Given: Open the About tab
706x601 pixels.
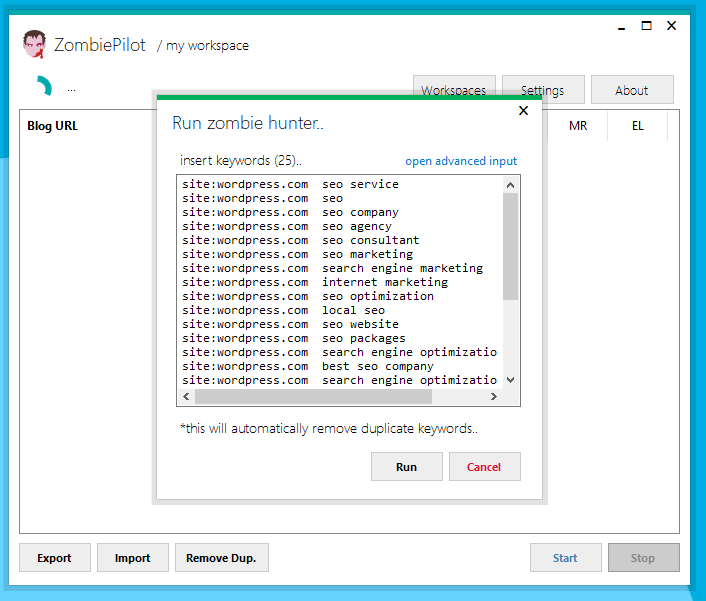Looking at the screenshot, I should coord(632,90).
